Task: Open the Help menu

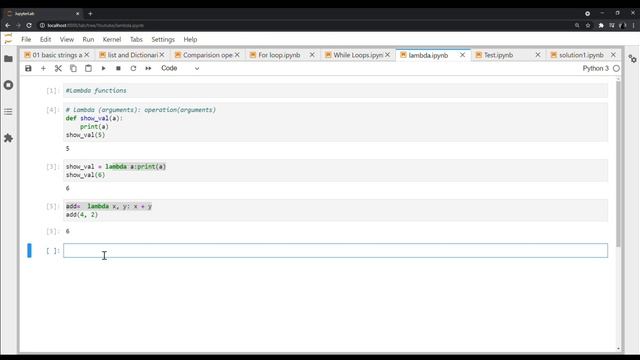Action: [x=190, y=40]
